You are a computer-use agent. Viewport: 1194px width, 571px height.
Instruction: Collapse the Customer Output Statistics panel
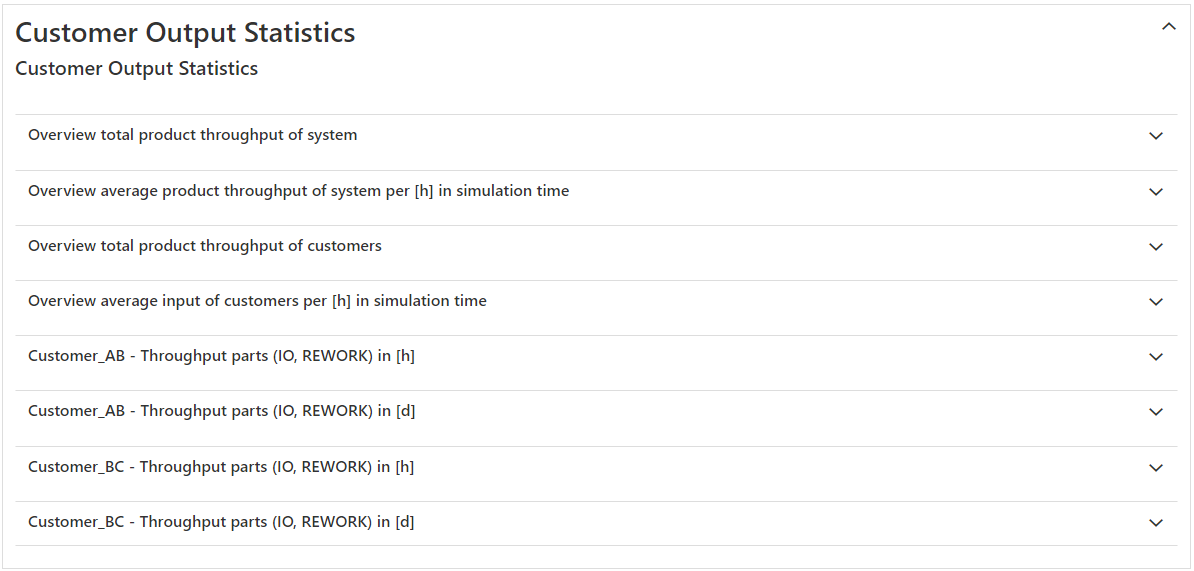tap(1168, 28)
